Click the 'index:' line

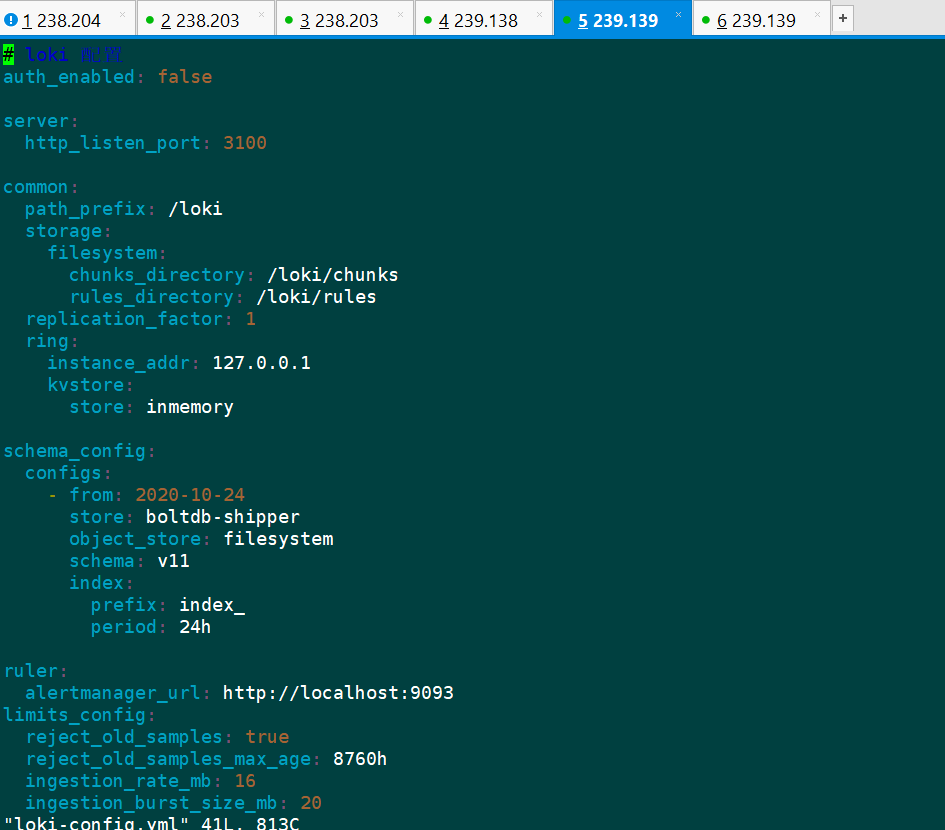(101, 583)
